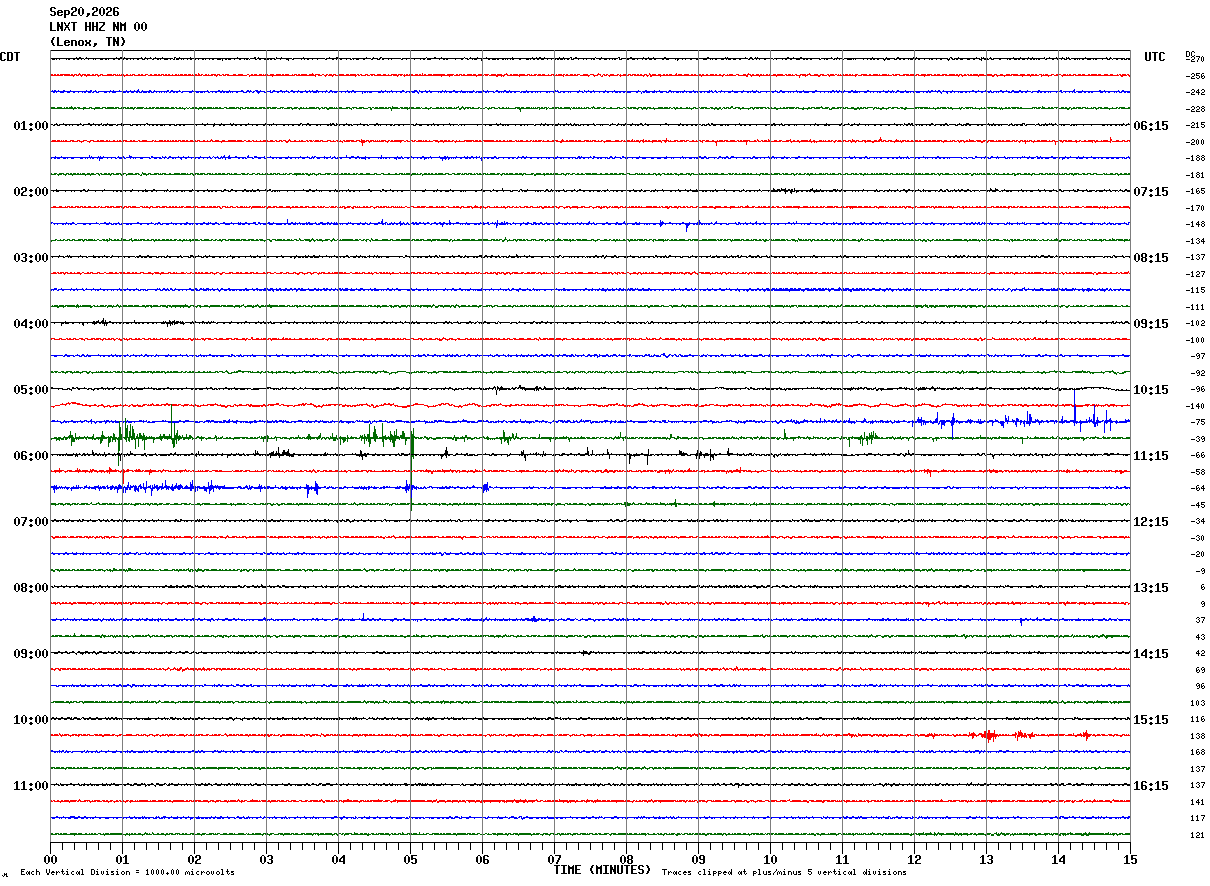Select minute 12 tick on the bottom axis

[914, 859]
